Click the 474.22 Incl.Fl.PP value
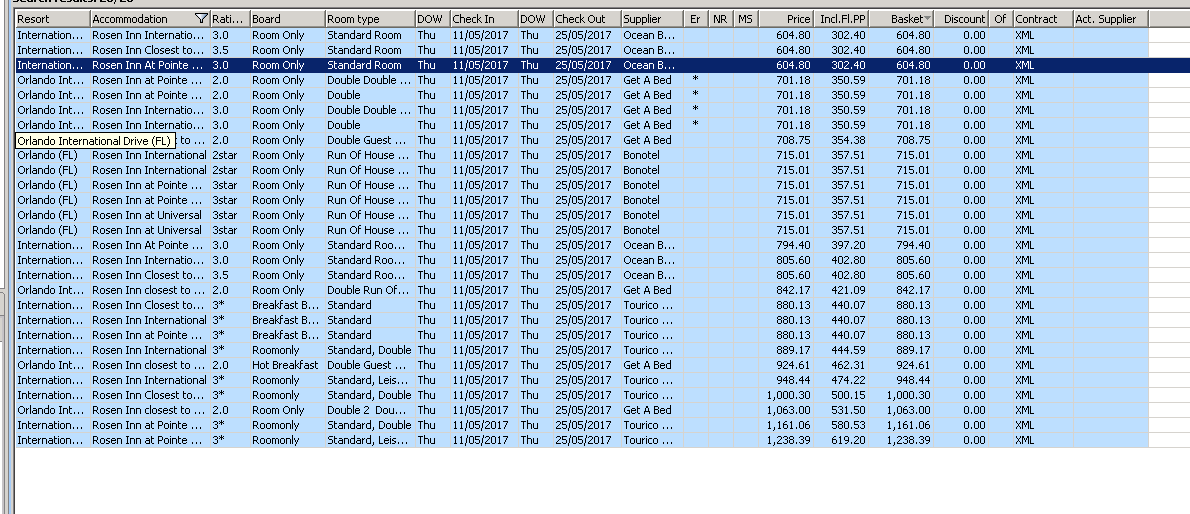The image size is (1190, 514). click(848, 380)
